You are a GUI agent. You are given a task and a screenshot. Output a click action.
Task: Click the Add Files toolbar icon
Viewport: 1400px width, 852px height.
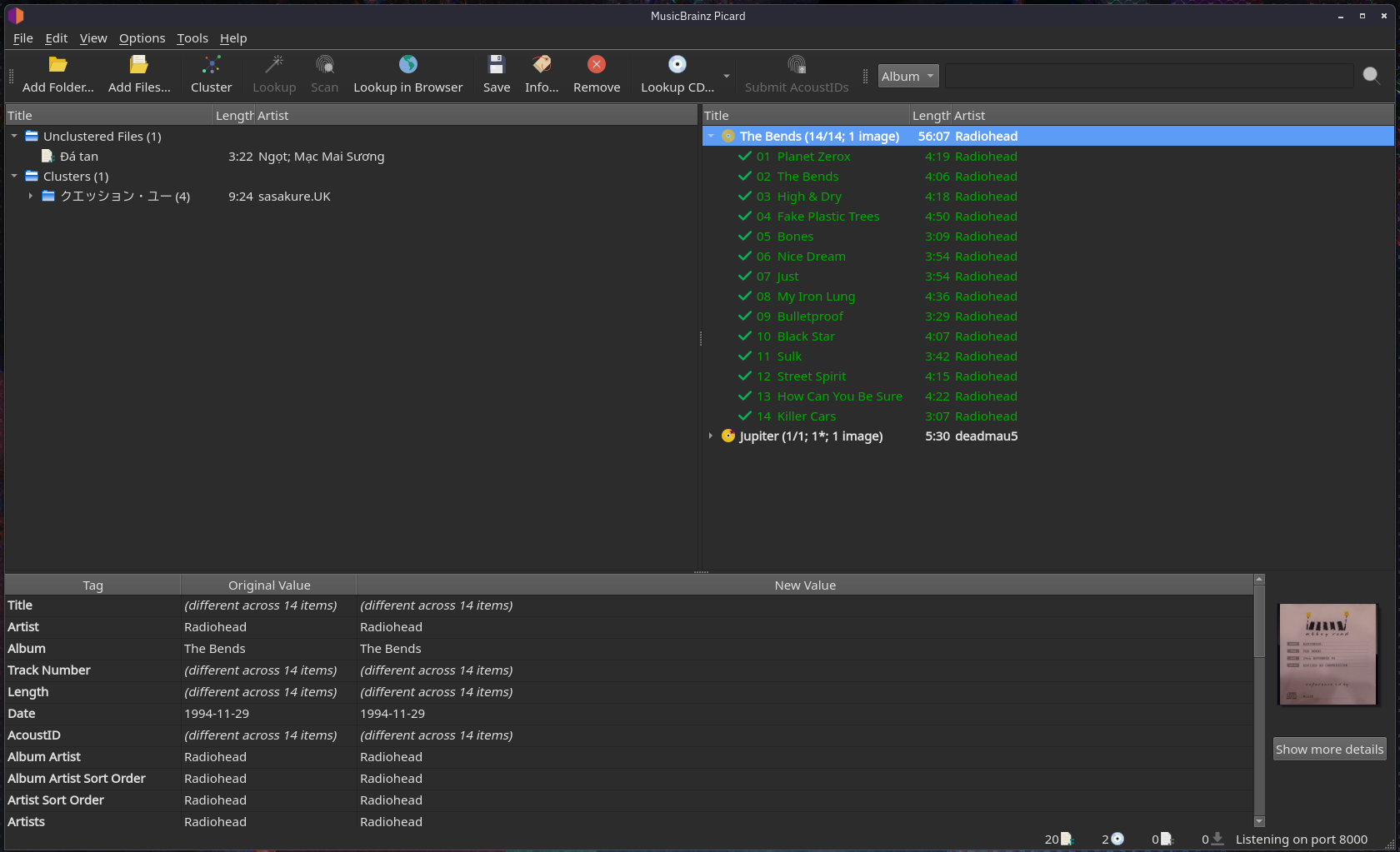coord(139,65)
